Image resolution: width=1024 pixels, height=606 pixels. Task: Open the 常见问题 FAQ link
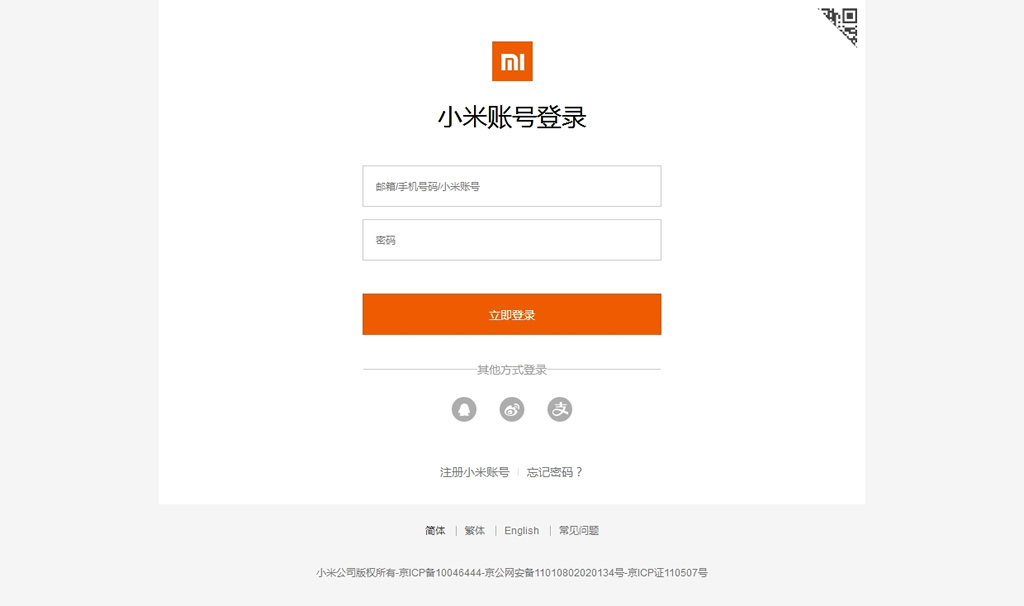(x=579, y=530)
